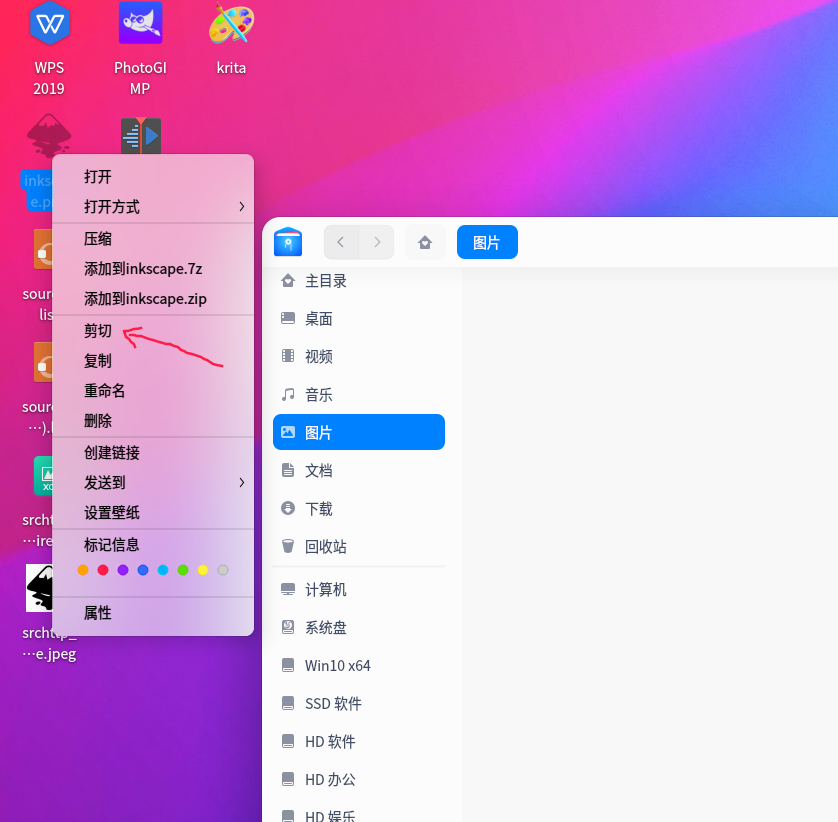Choose 创建链接 in the context menu
838x822 pixels.
[x=153, y=453]
